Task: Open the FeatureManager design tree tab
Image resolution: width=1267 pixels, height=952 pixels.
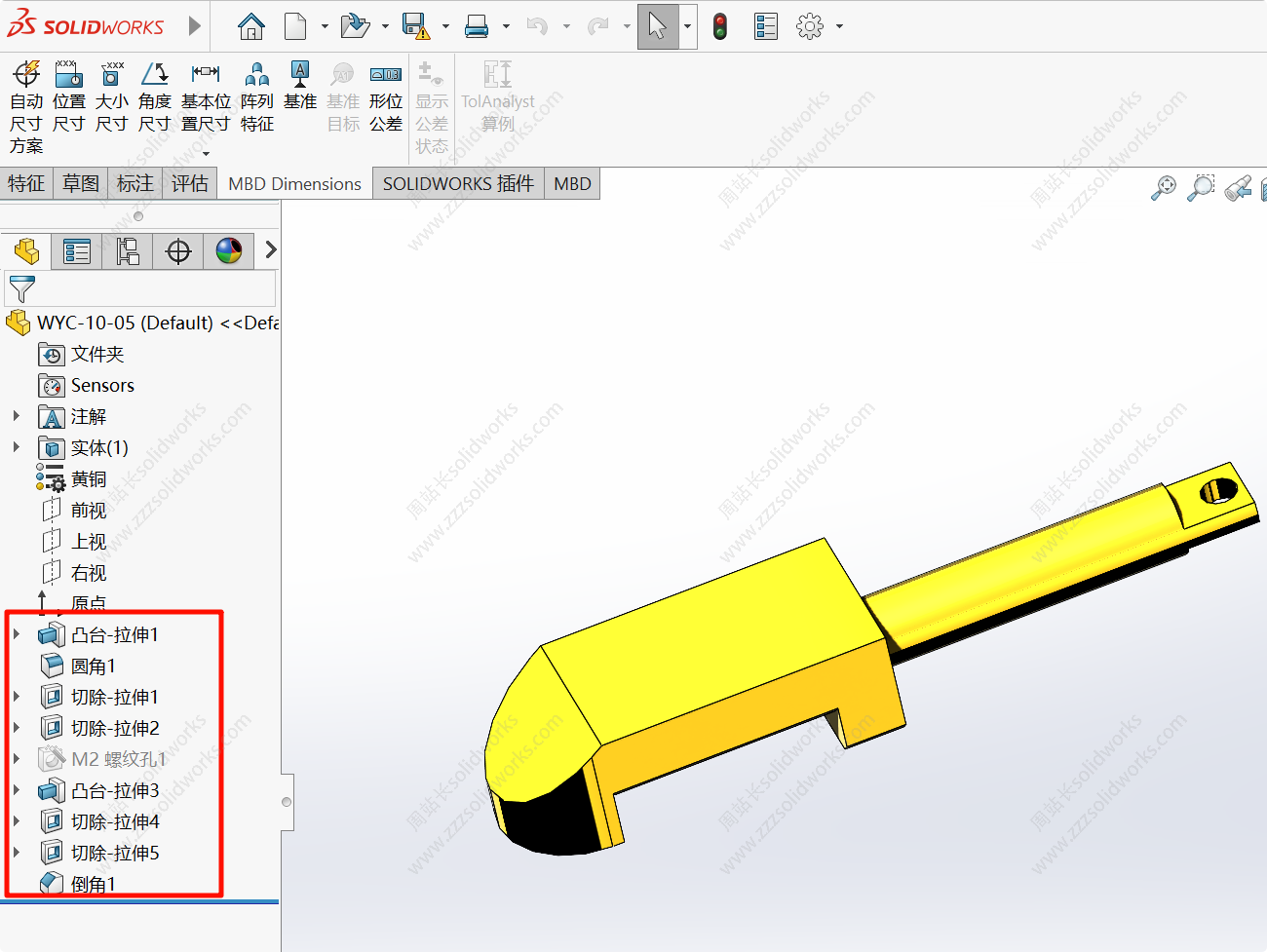Action: (x=26, y=251)
